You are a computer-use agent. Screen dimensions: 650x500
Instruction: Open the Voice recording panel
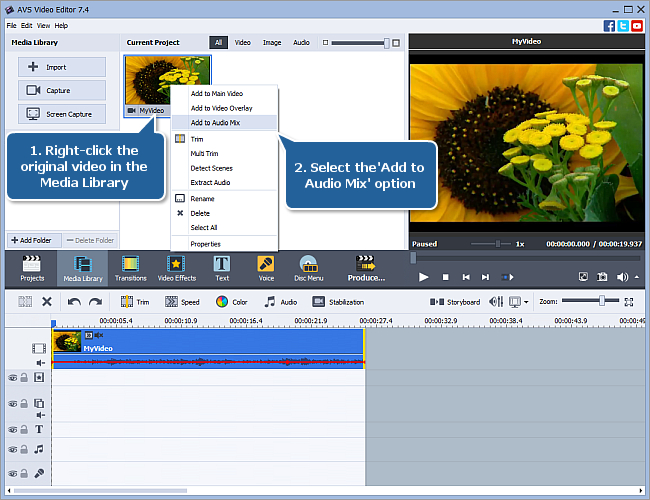click(266, 269)
